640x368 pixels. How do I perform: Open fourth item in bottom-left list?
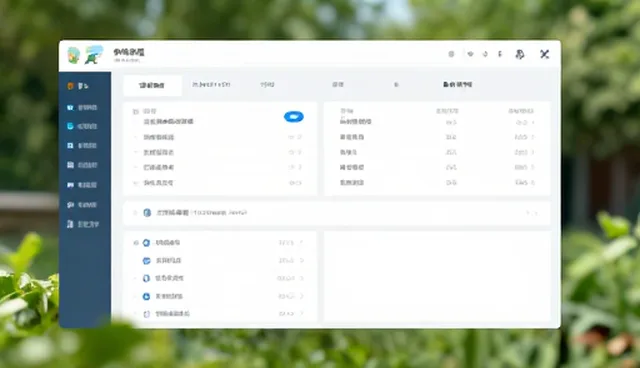[219, 296]
